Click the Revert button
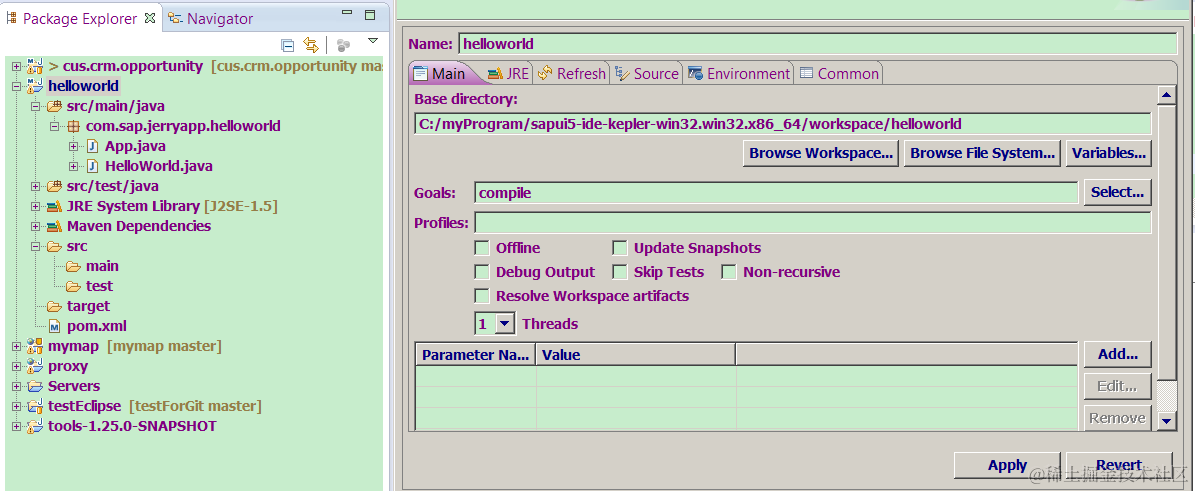This screenshot has height=491, width=1195. click(1119, 465)
